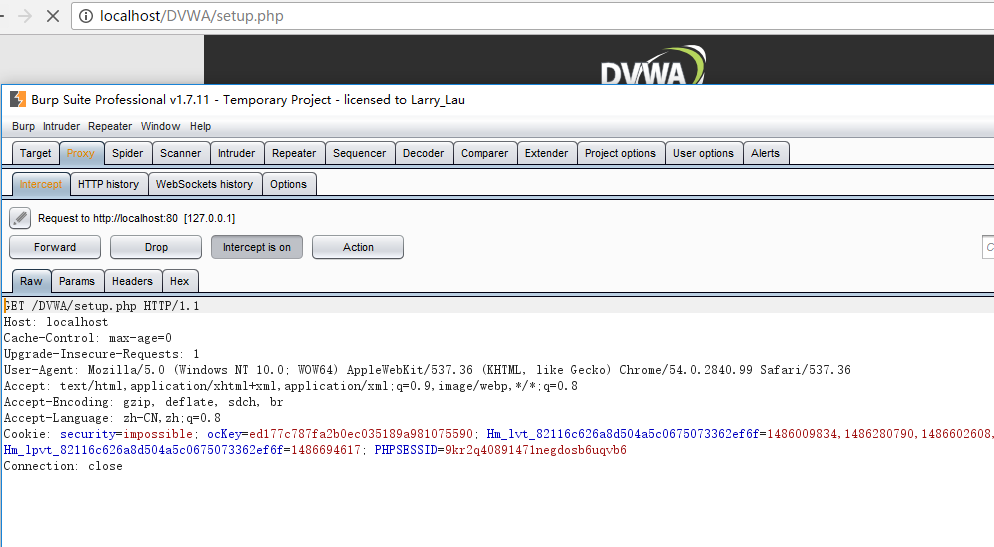Open the Help menu
The width and height of the screenshot is (994, 547).
200,126
